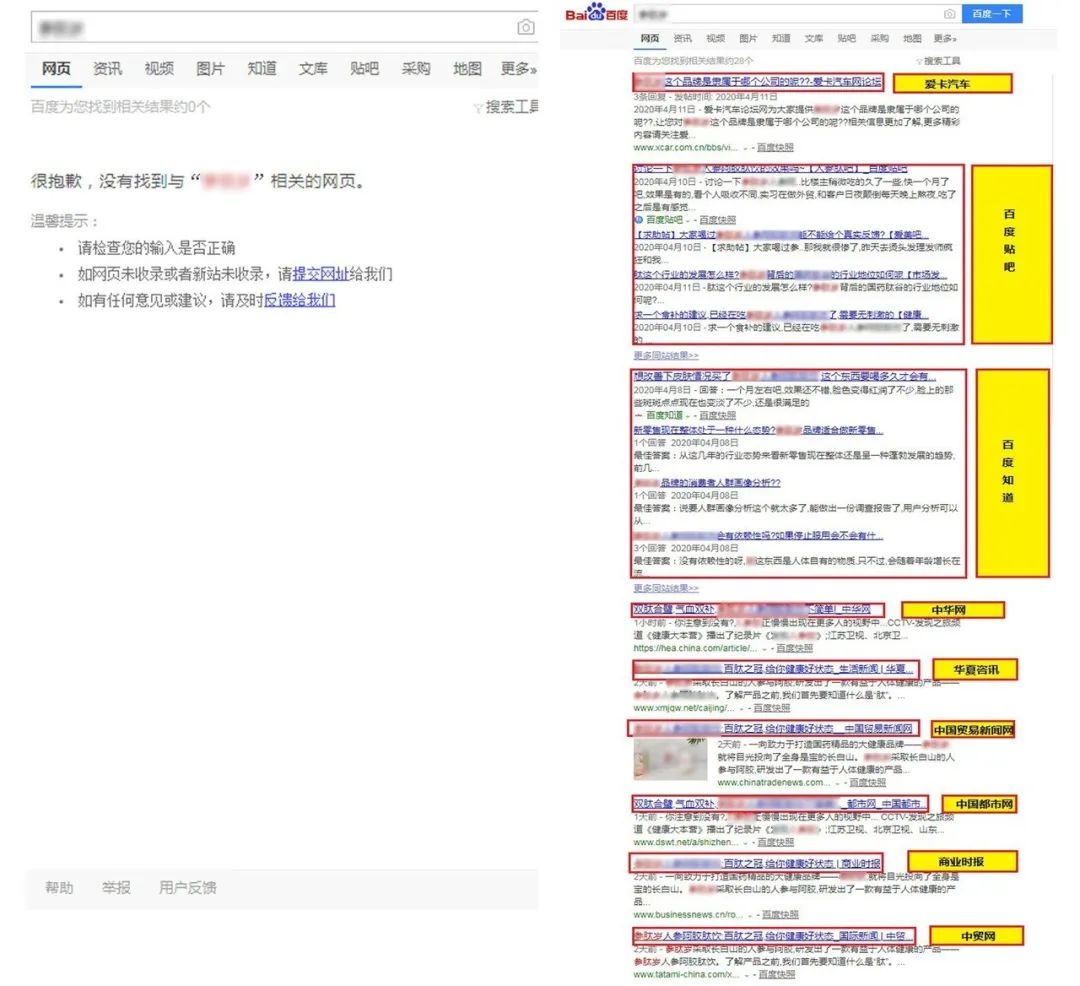Open the 求一个食补的建议 result link
The width and height of the screenshot is (1080, 986).
pos(781,315)
